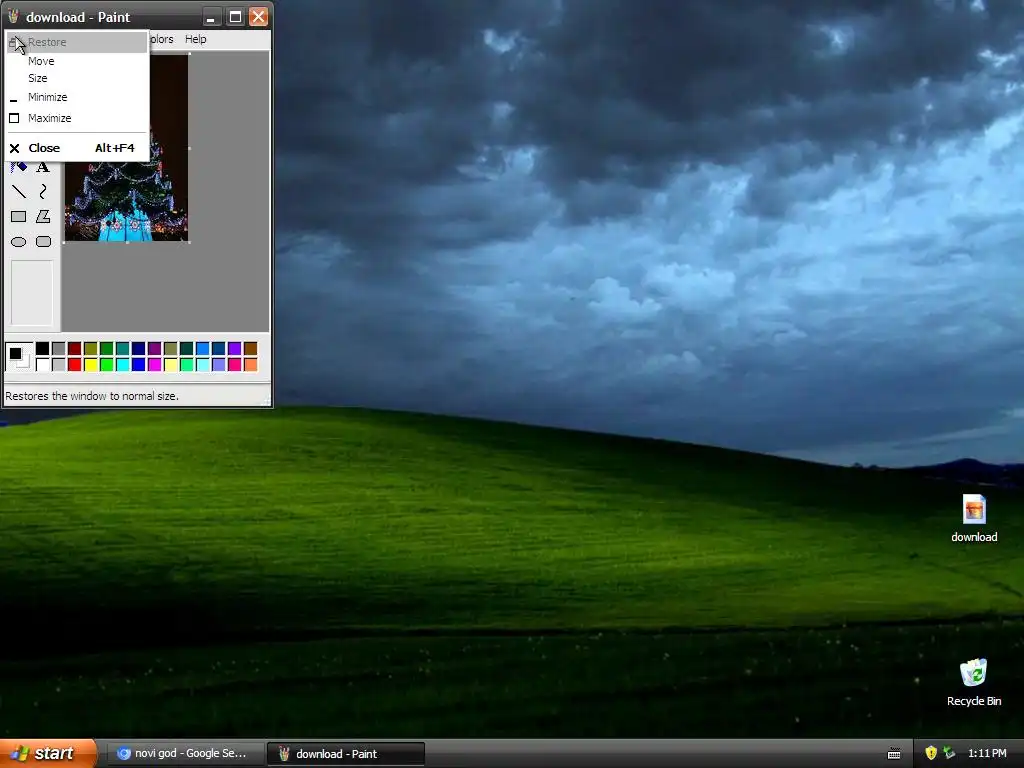This screenshot has width=1024, height=768.
Task: Choose Restore from the system menu
Action: 77,42
